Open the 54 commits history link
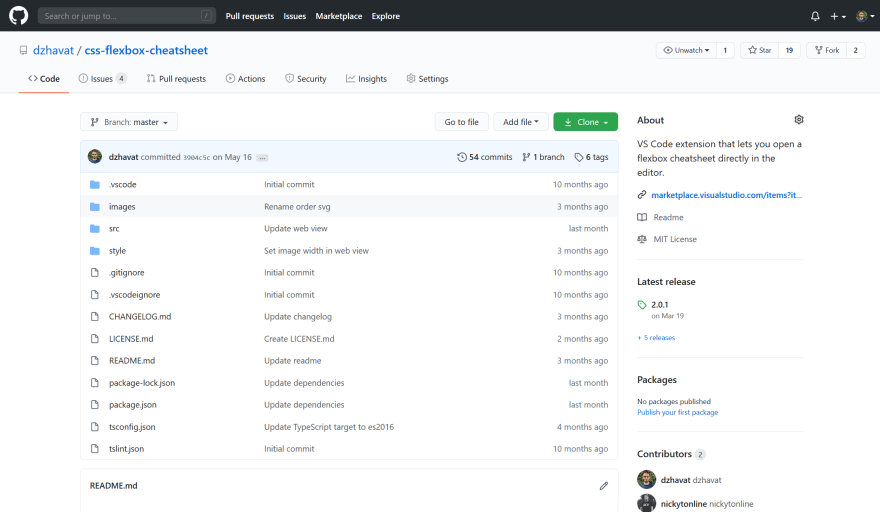The width and height of the screenshot is (880, 512). click(x=485, y=157)
